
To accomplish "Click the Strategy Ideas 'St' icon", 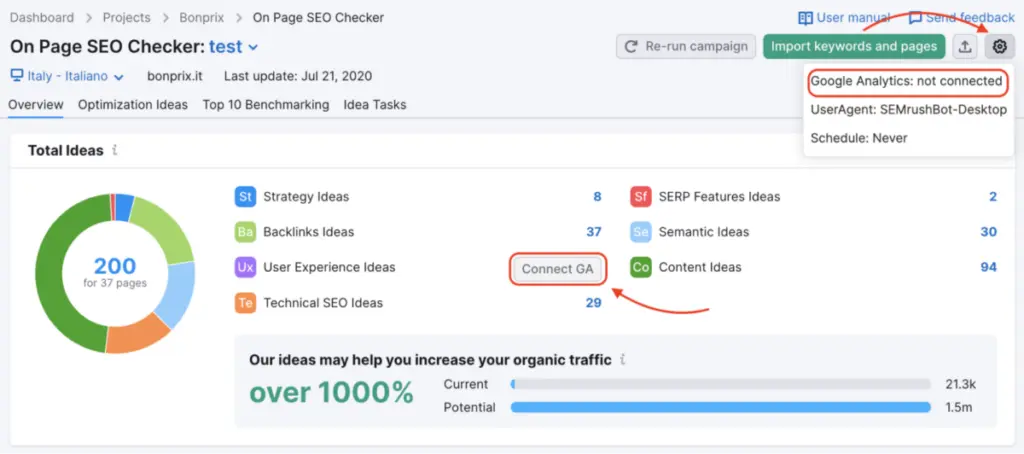I will [245, 197].
